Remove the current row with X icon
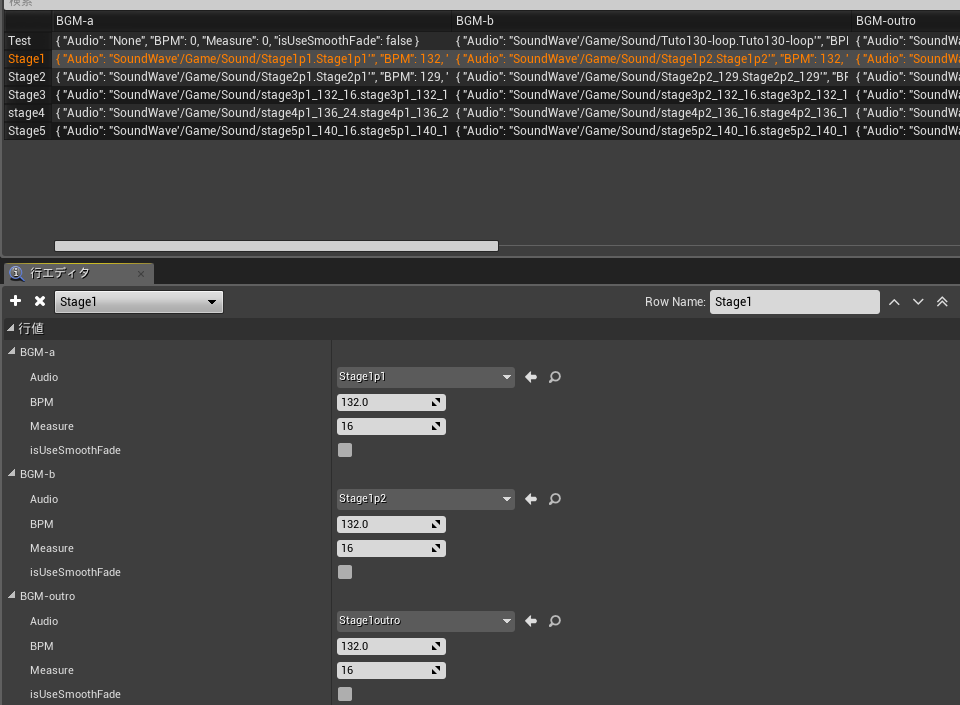The height and width of the screenshot is (705, 960). (40, 300)
